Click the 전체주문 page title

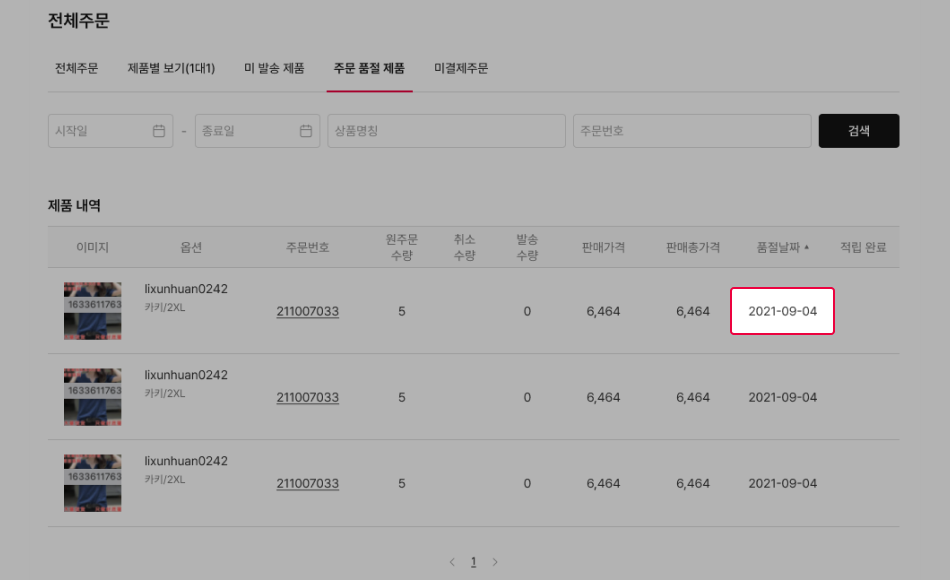(78, 21)
